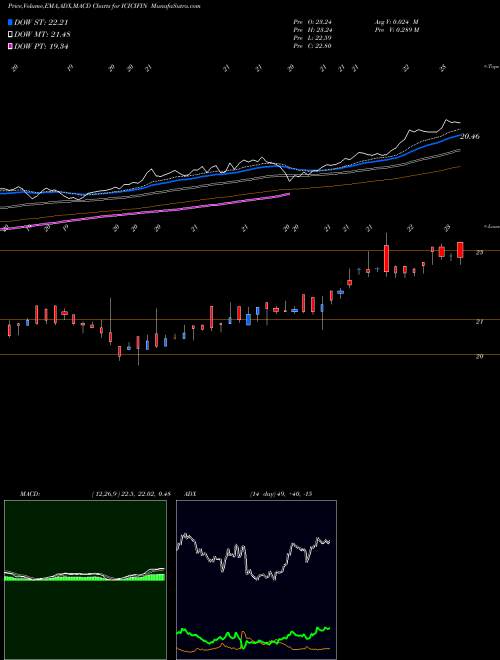
Task: Click the 20 price axis label
Action: tap(479, 357)
